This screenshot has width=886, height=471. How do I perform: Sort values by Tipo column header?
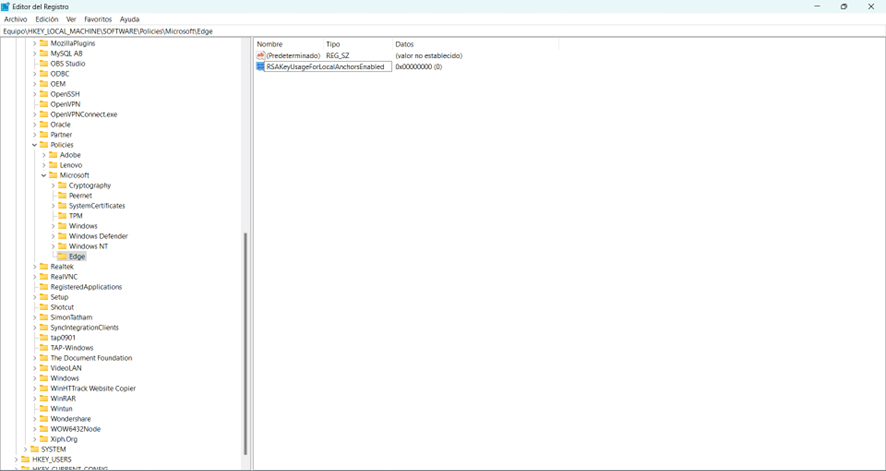coord(358,44)
